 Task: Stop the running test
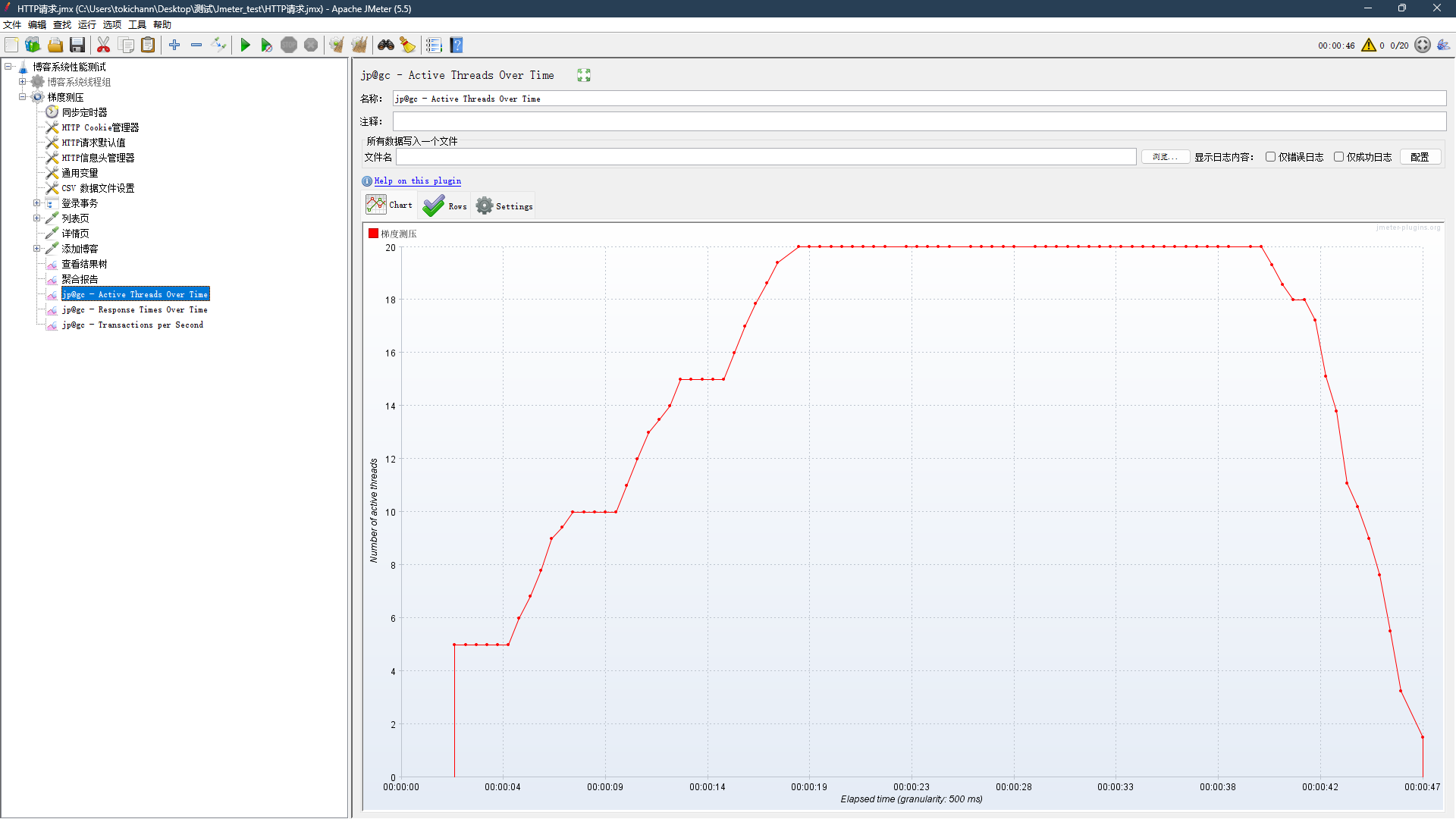289,45
